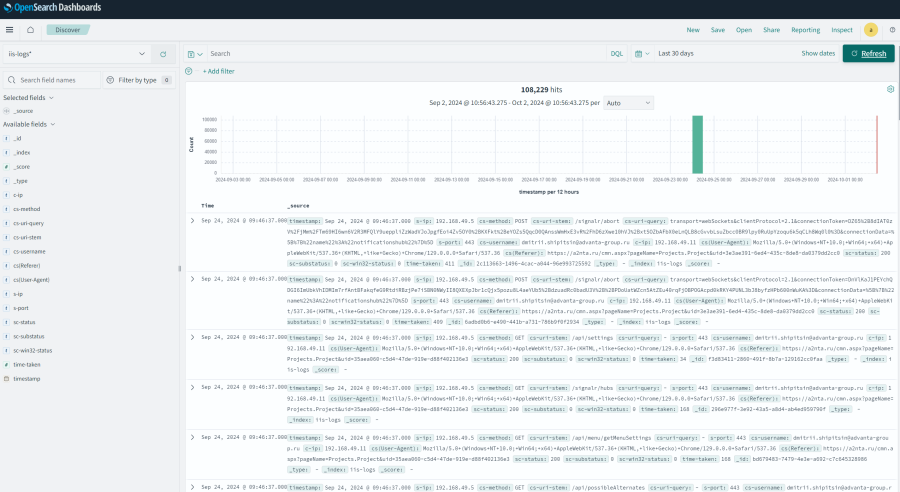Click the time-taken number field icon

click(6, 365)
